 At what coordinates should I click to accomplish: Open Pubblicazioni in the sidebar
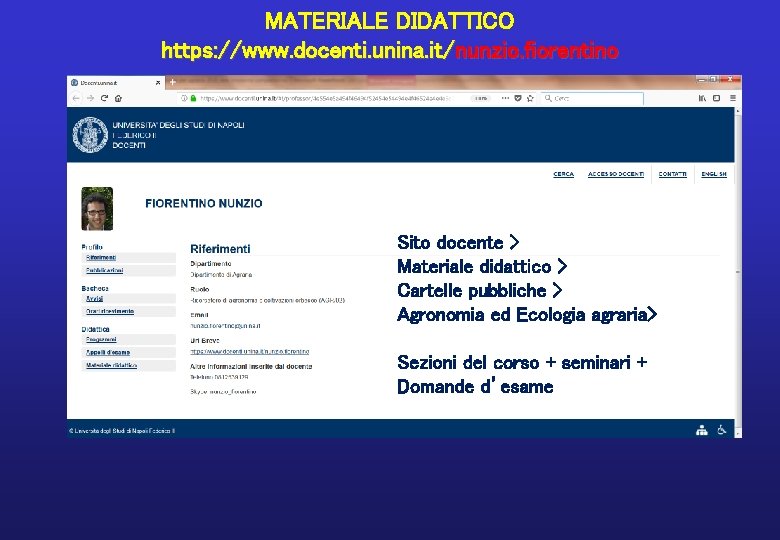104,270
